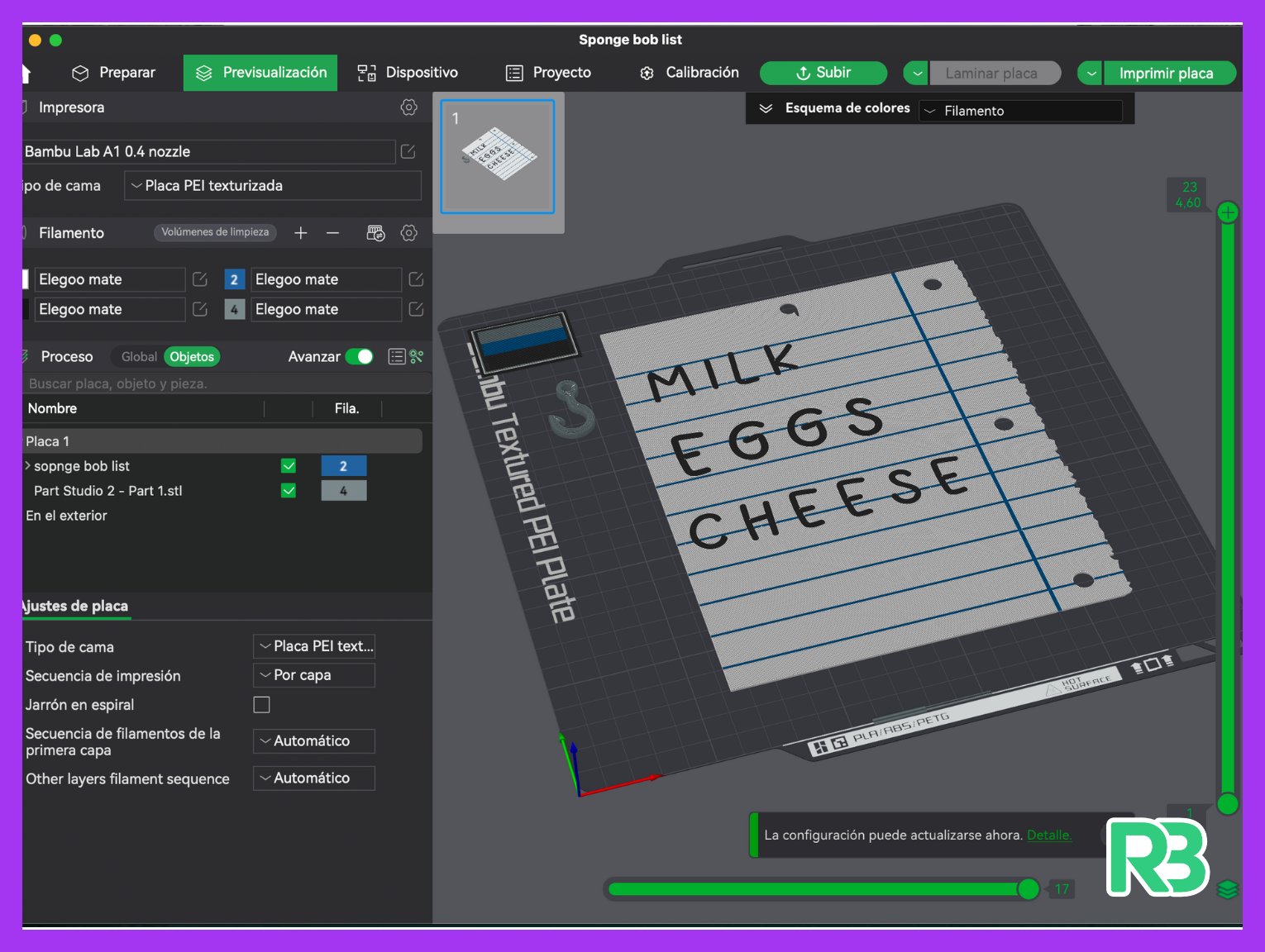This screenshot has width=1265, height=952.
Task: Click the horizontal layer move slider handle
Action: coord(1029,889)
